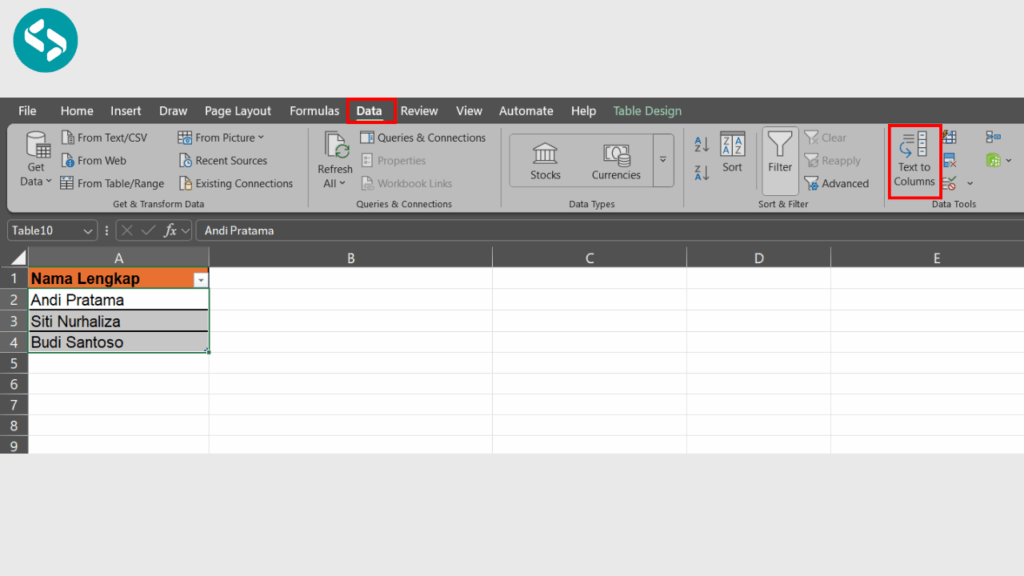Image resolution: width=1024 pixels, height=576 pixels.
Task: Open the Currencies data type
Action: (615, 160)
